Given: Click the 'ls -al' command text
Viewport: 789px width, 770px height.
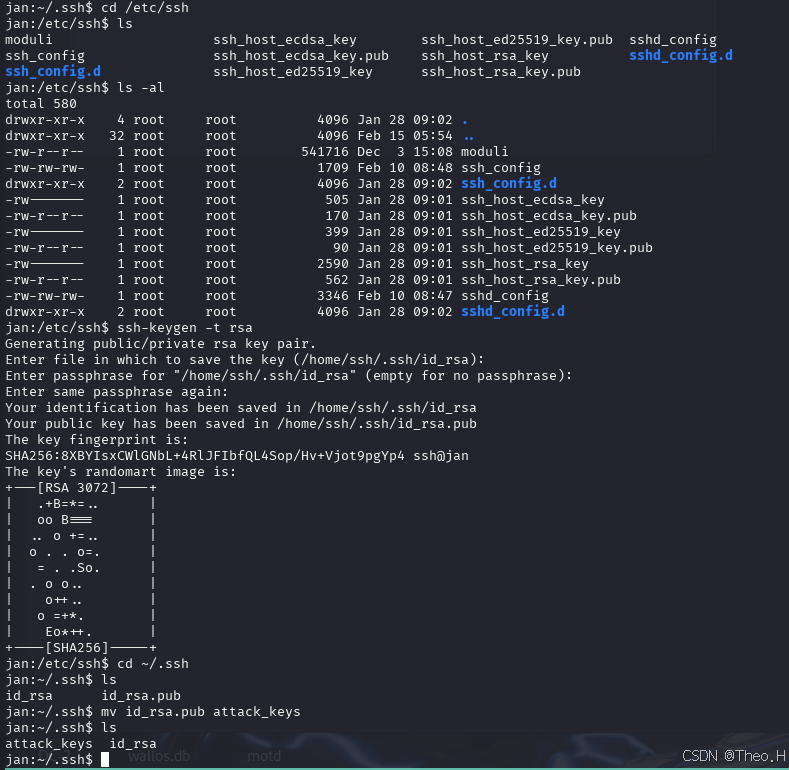Looking at the screenshot, I should point(141,88).
